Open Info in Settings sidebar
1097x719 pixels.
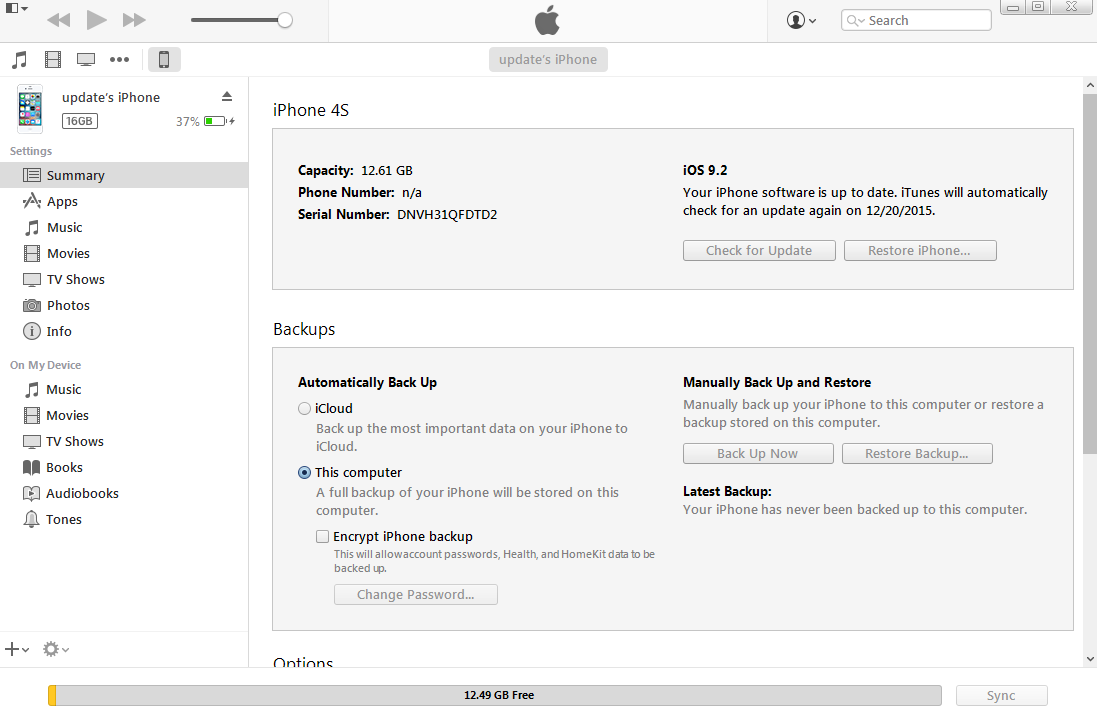pos(124,331)
